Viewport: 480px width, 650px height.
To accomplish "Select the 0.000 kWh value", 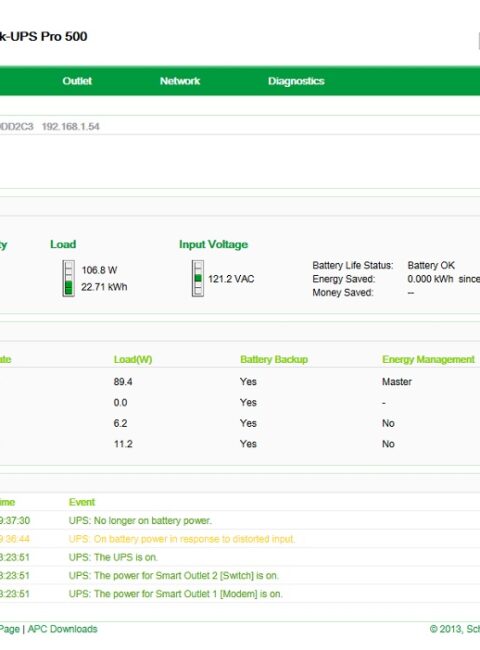I will click(x=430, y=279).
